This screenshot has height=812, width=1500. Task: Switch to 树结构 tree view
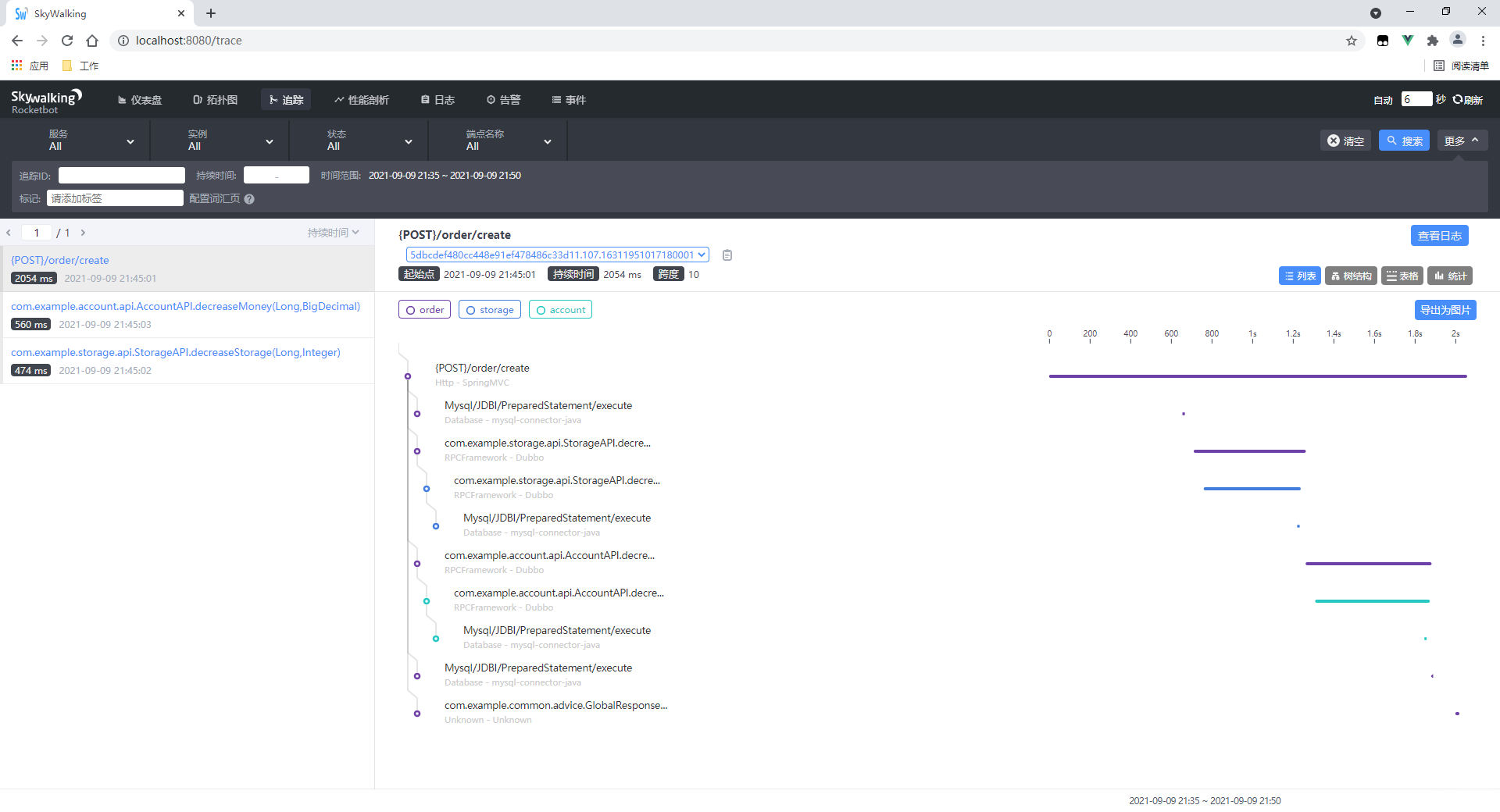(x=1352, y=276)
